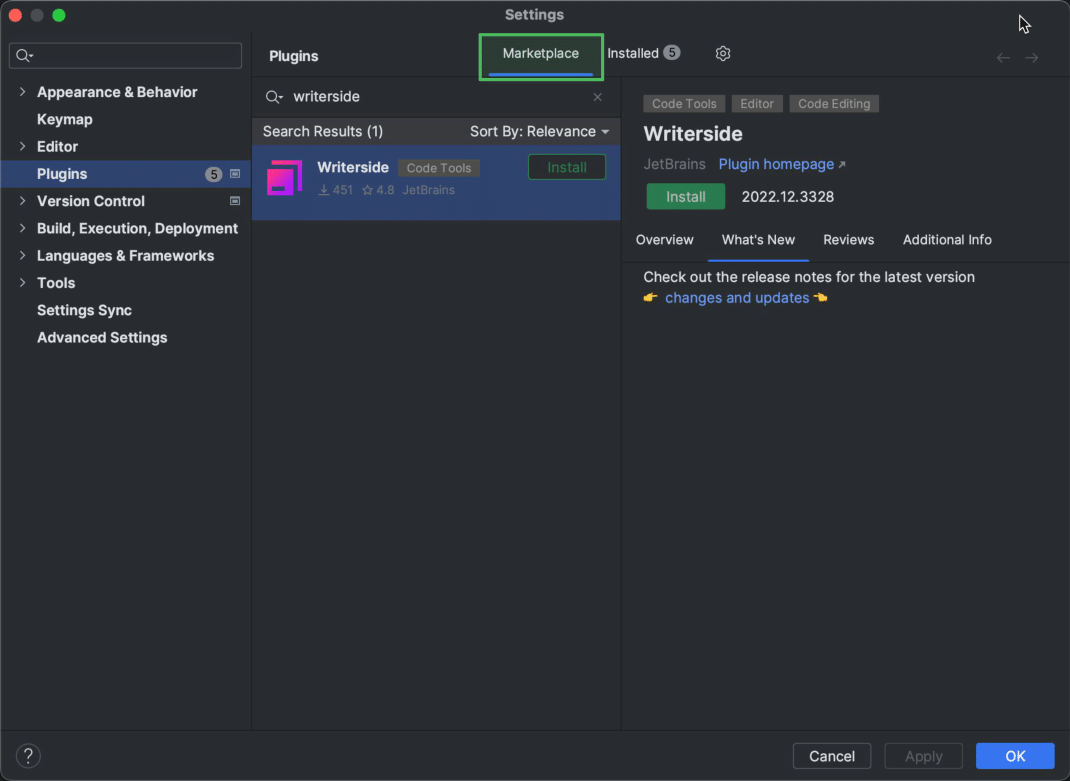Viewport: 1070px width, 781px height.
Task: Click the Writerside plugin logo
Action: [x=285, y=177]
